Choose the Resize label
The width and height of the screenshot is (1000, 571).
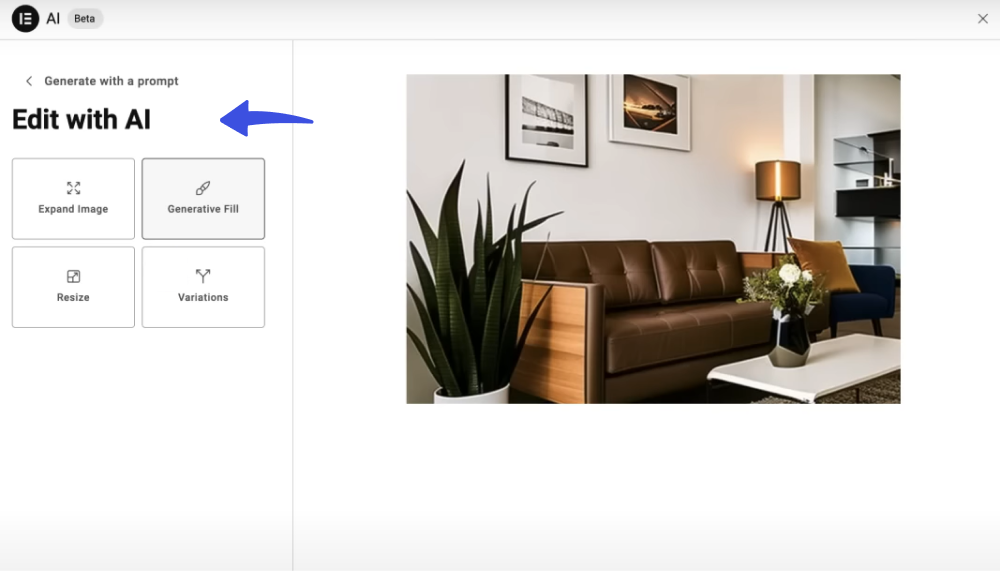pos(73,297)
